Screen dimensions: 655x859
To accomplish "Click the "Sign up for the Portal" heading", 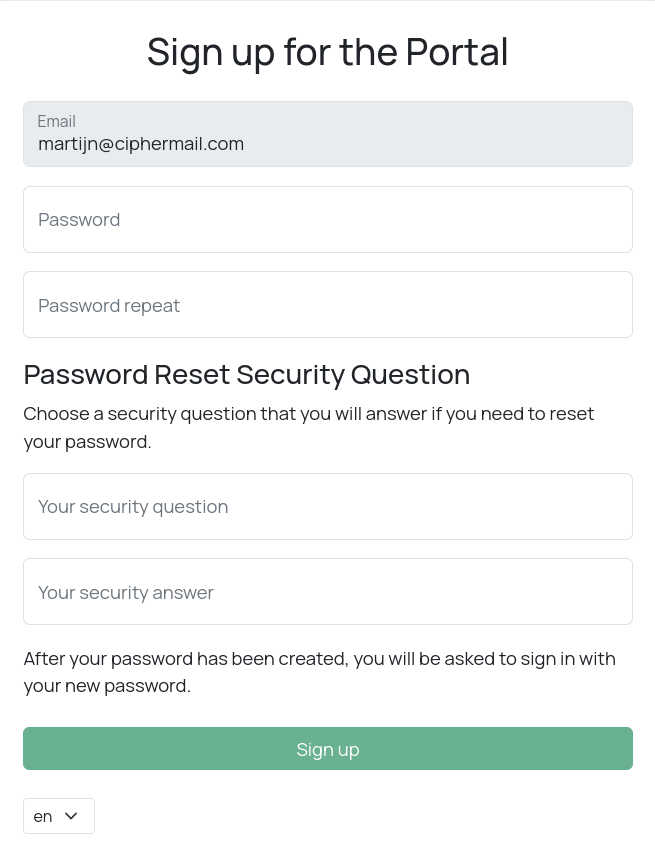I will (328, 52).
